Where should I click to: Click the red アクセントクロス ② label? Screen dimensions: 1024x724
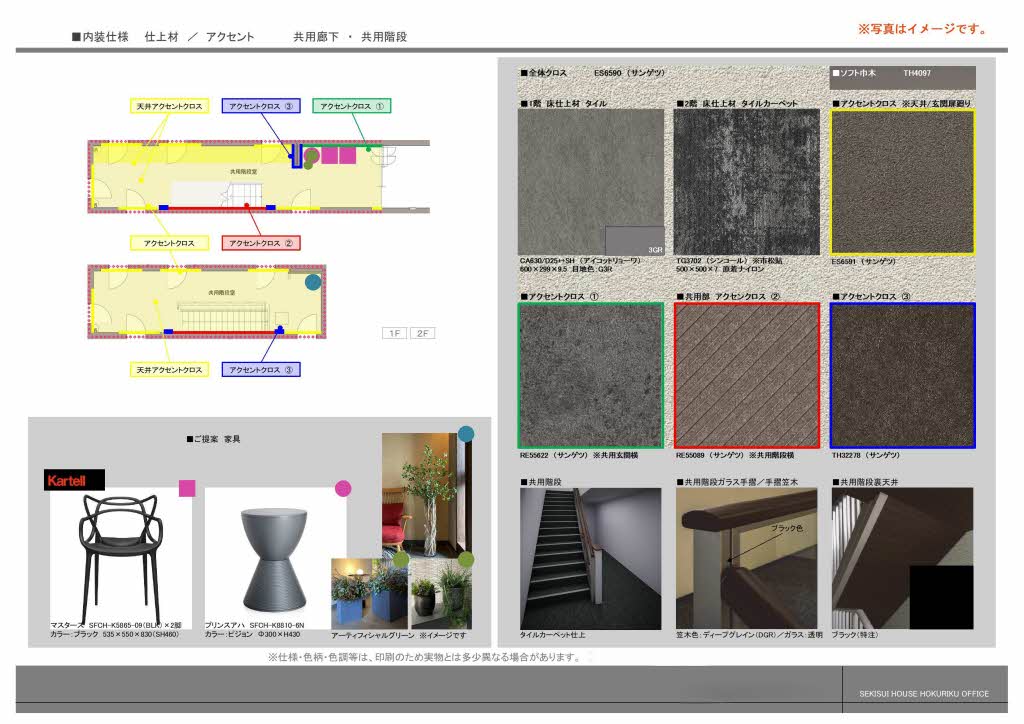pyautogui.click(x=261, y=243)
